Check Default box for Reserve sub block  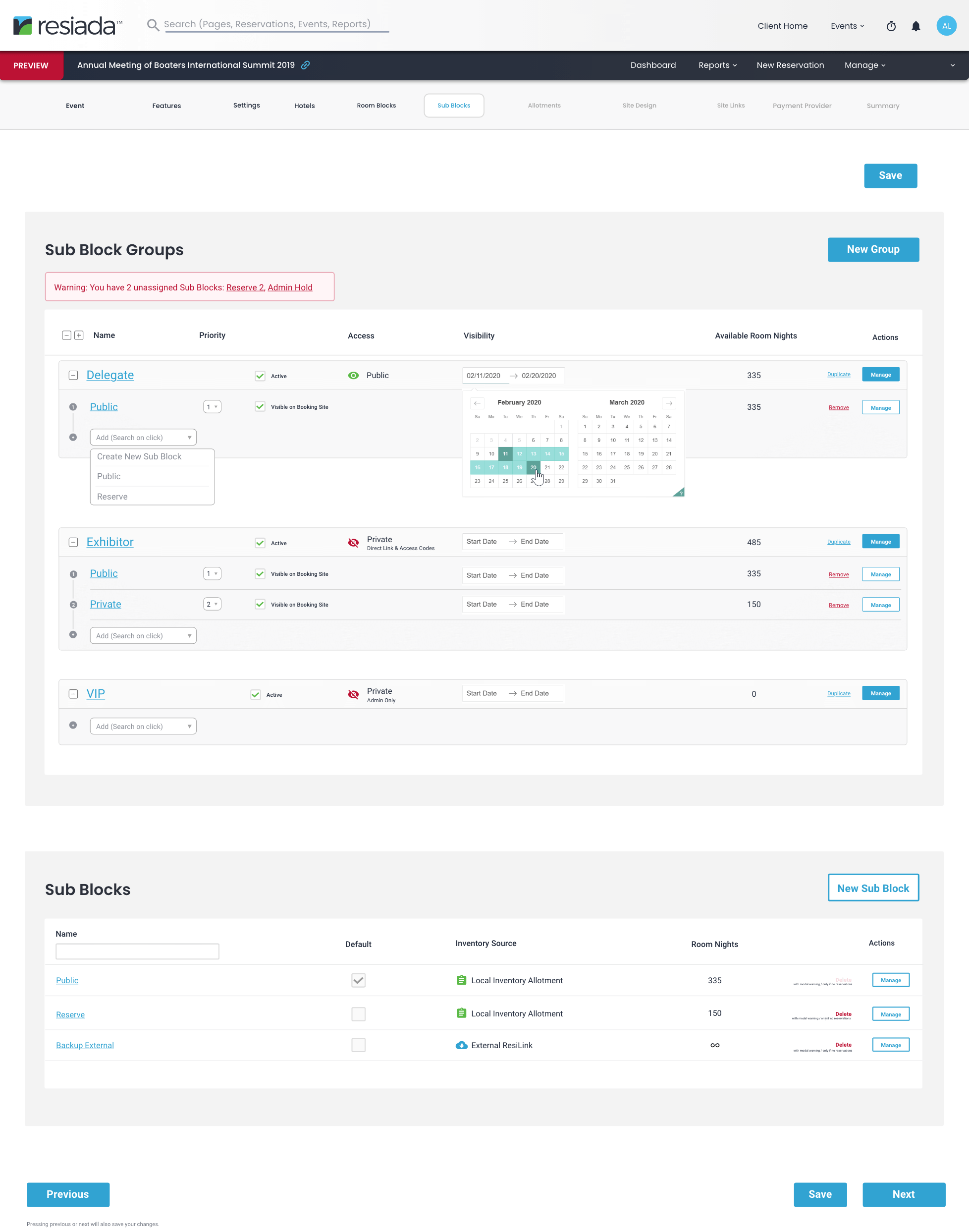(358, 1014)
